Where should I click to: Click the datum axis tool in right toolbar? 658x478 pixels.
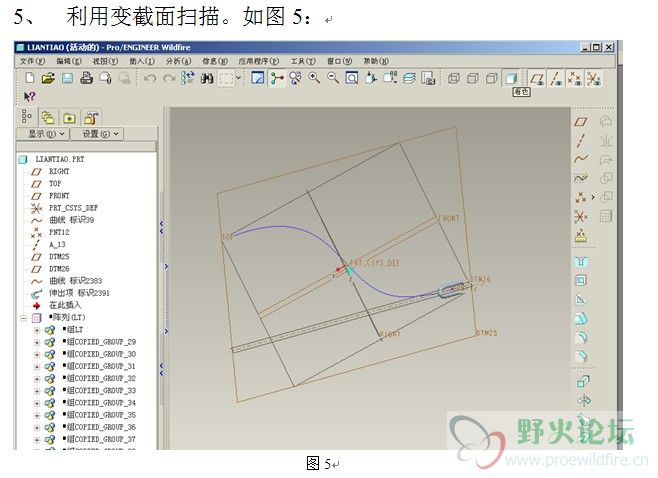(x=581, y=141)
